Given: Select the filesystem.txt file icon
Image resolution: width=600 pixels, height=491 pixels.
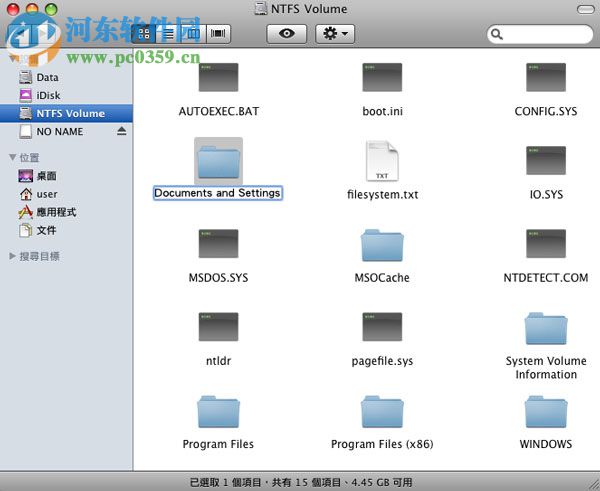Looking at the screenshot, I should pos(382,161).
